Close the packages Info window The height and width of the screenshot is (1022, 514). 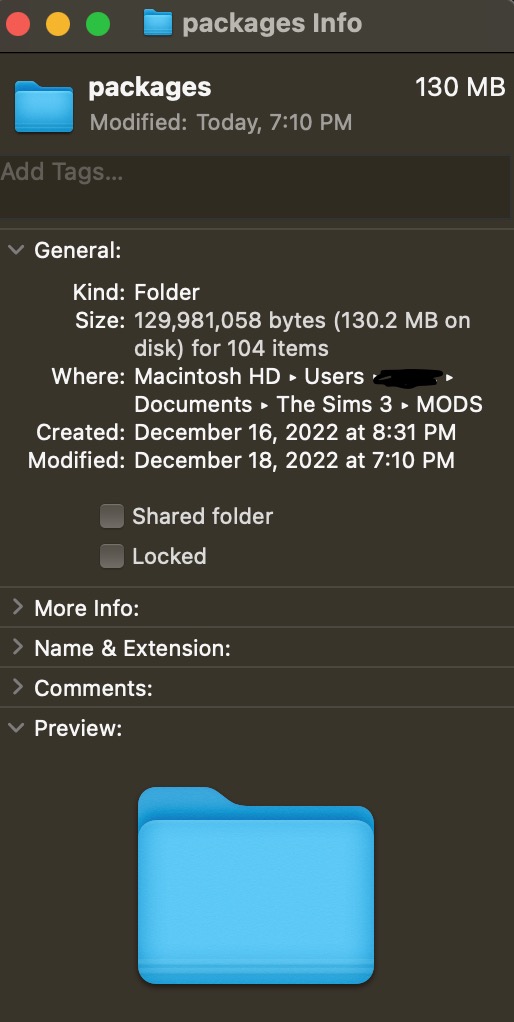(18, 24)
